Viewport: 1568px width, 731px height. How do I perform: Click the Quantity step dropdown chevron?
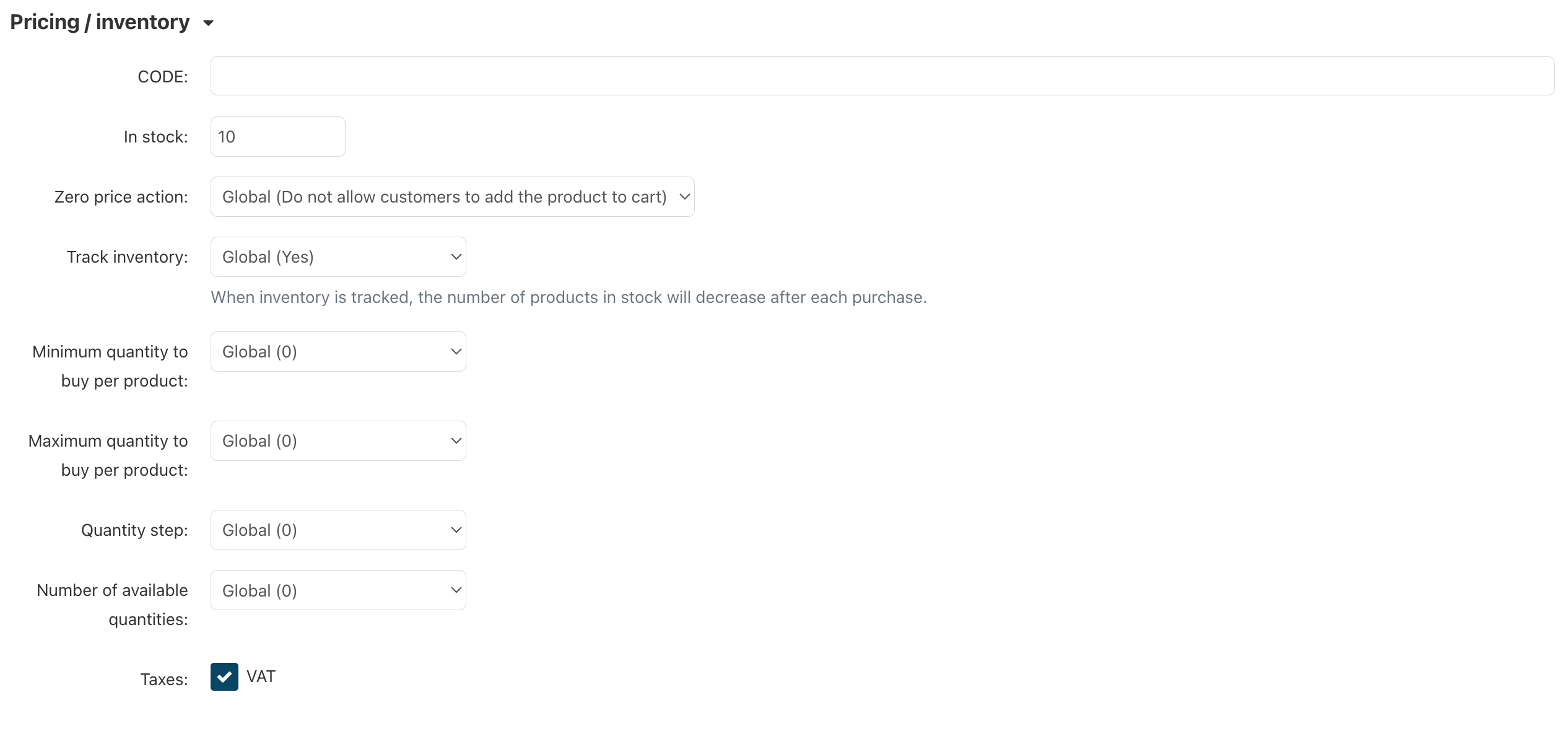[x=456, y=530]
